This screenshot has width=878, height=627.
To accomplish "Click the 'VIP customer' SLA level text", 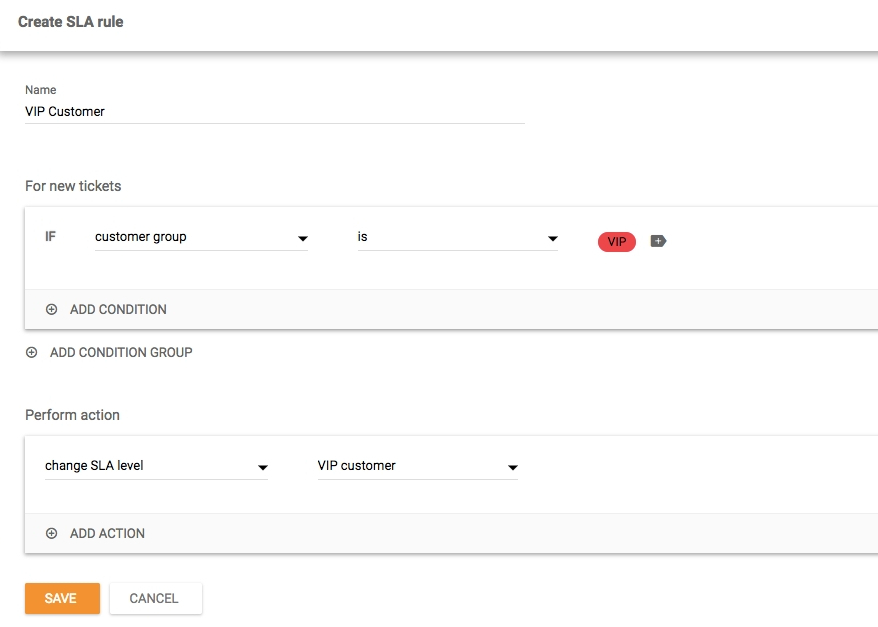I will (356, 465).
